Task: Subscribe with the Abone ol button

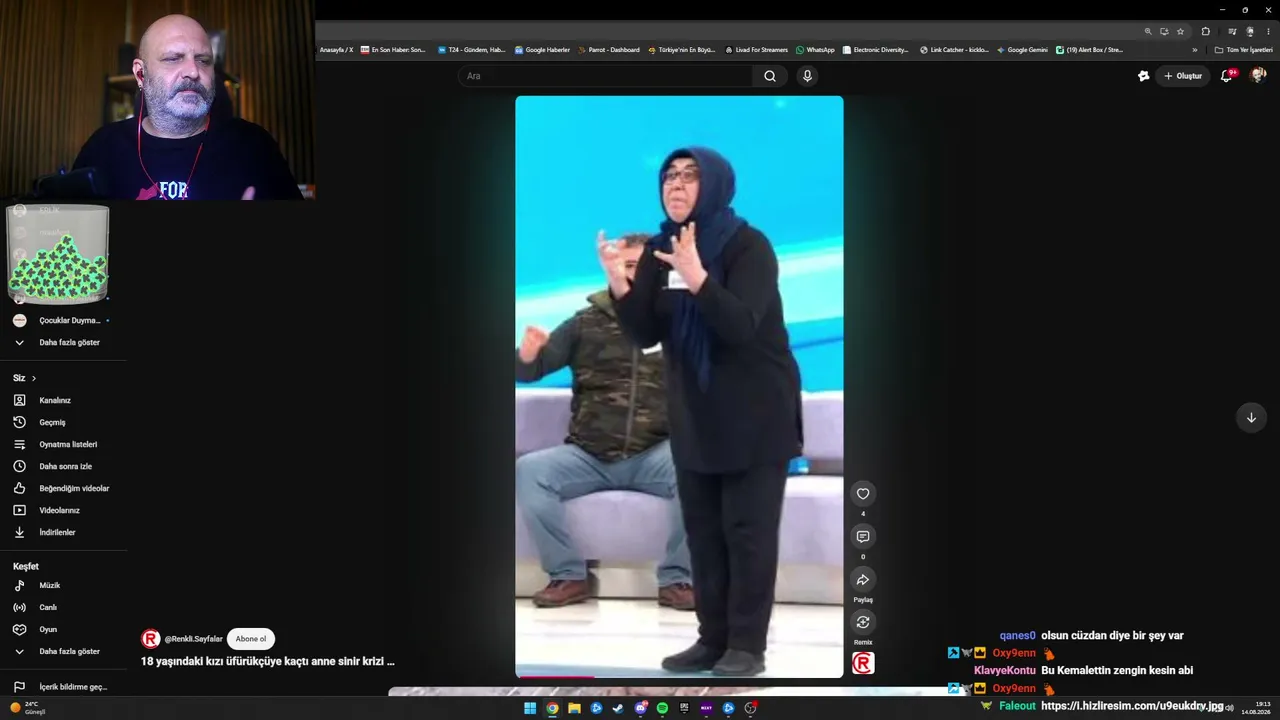Action: point(251,639)
